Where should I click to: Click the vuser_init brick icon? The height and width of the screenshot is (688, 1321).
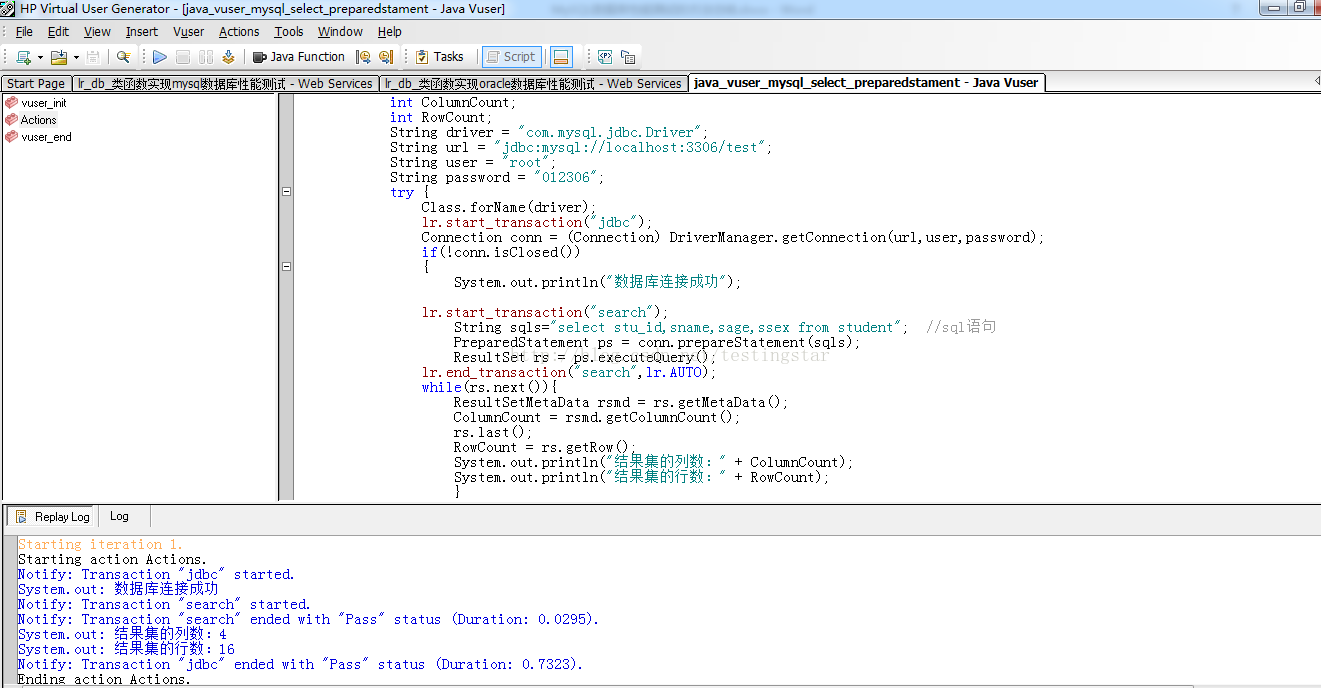[11, 103]
